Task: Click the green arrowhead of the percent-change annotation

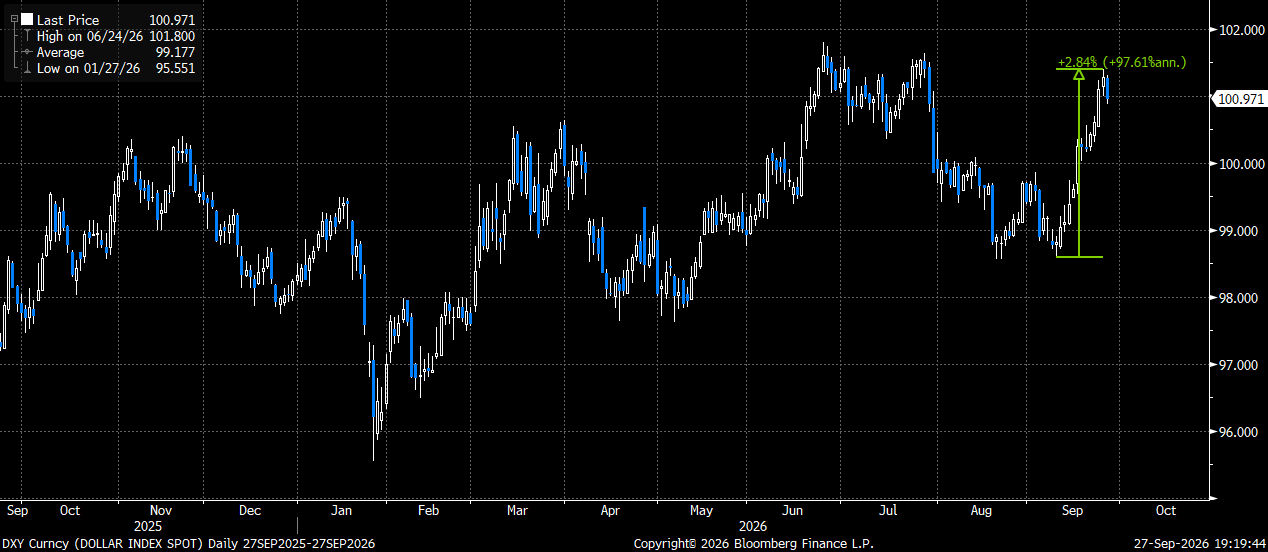Action: [1078, 73]
